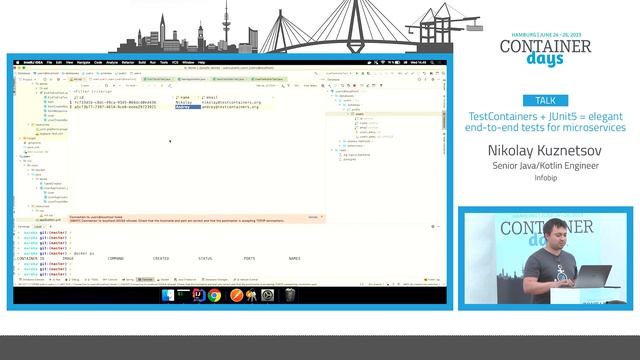Viewport: 640px width, 360px height.
Task: Open the Apple menu
Action: pyautogui.click(x=18, y=62)
